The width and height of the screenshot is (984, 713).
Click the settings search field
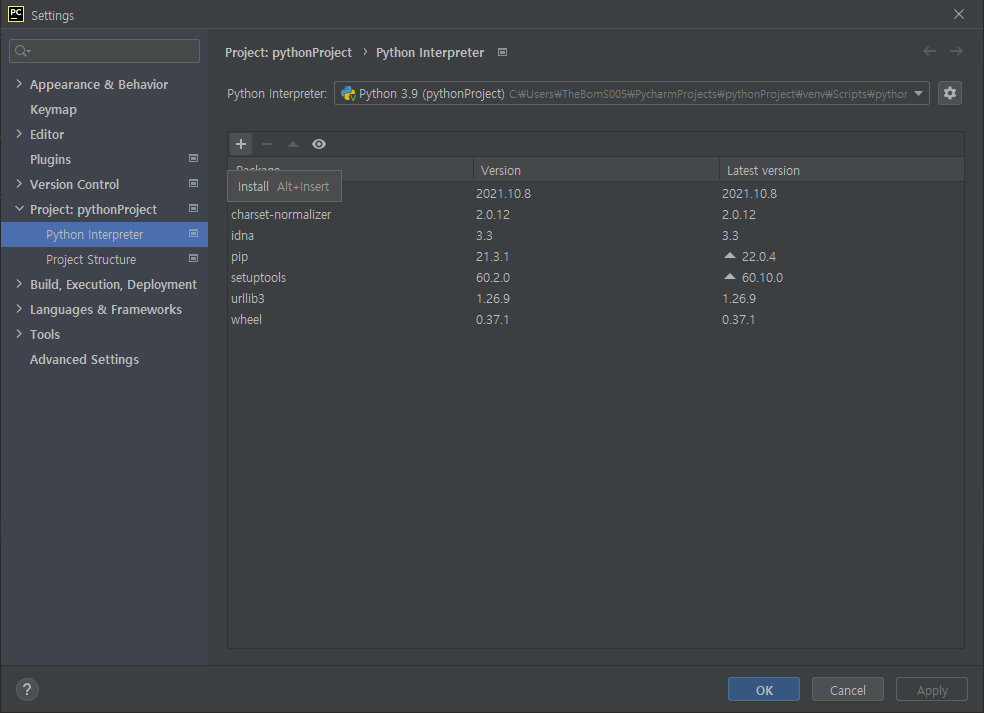click(x=104, y=51)
